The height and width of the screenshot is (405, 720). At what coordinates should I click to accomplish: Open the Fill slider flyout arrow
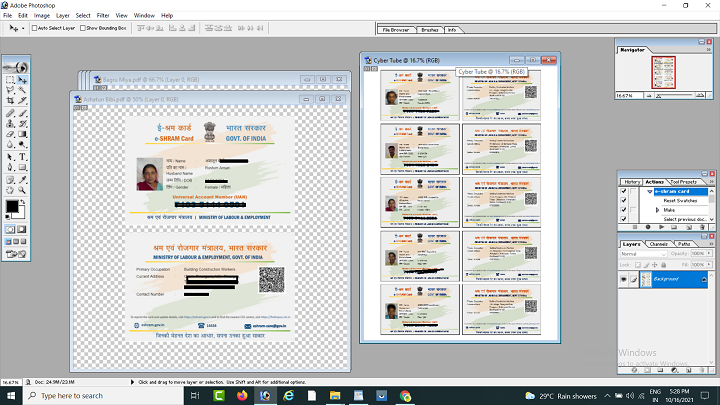[x=709, y=265]
